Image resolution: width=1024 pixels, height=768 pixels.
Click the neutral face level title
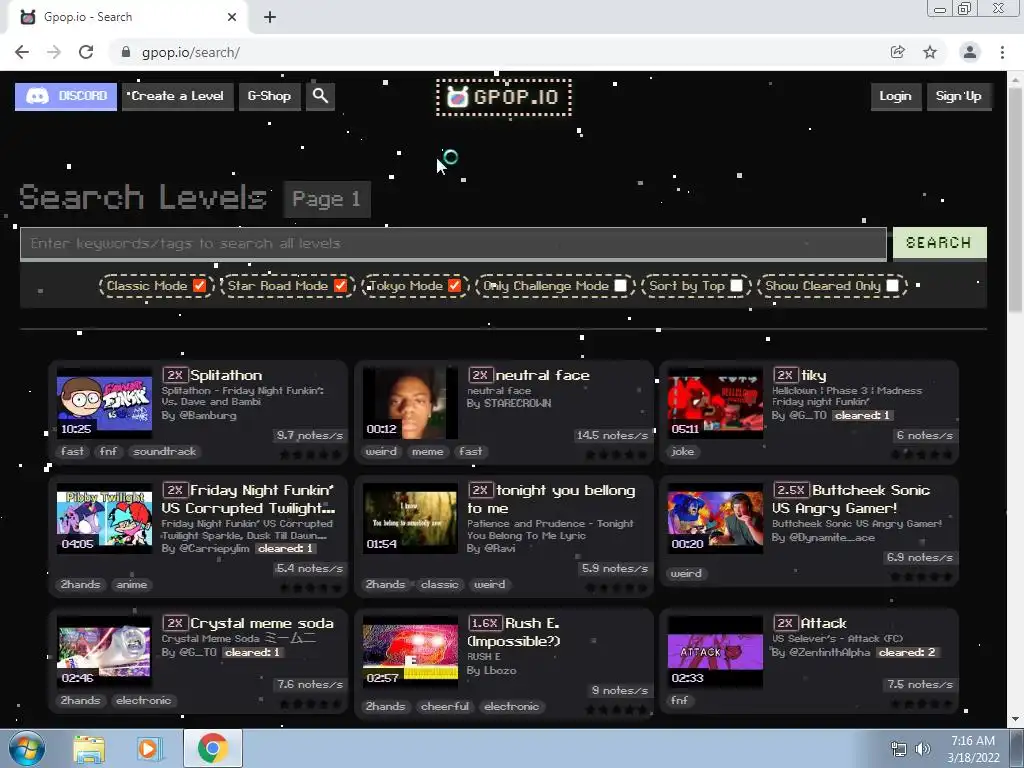point(543,376)
